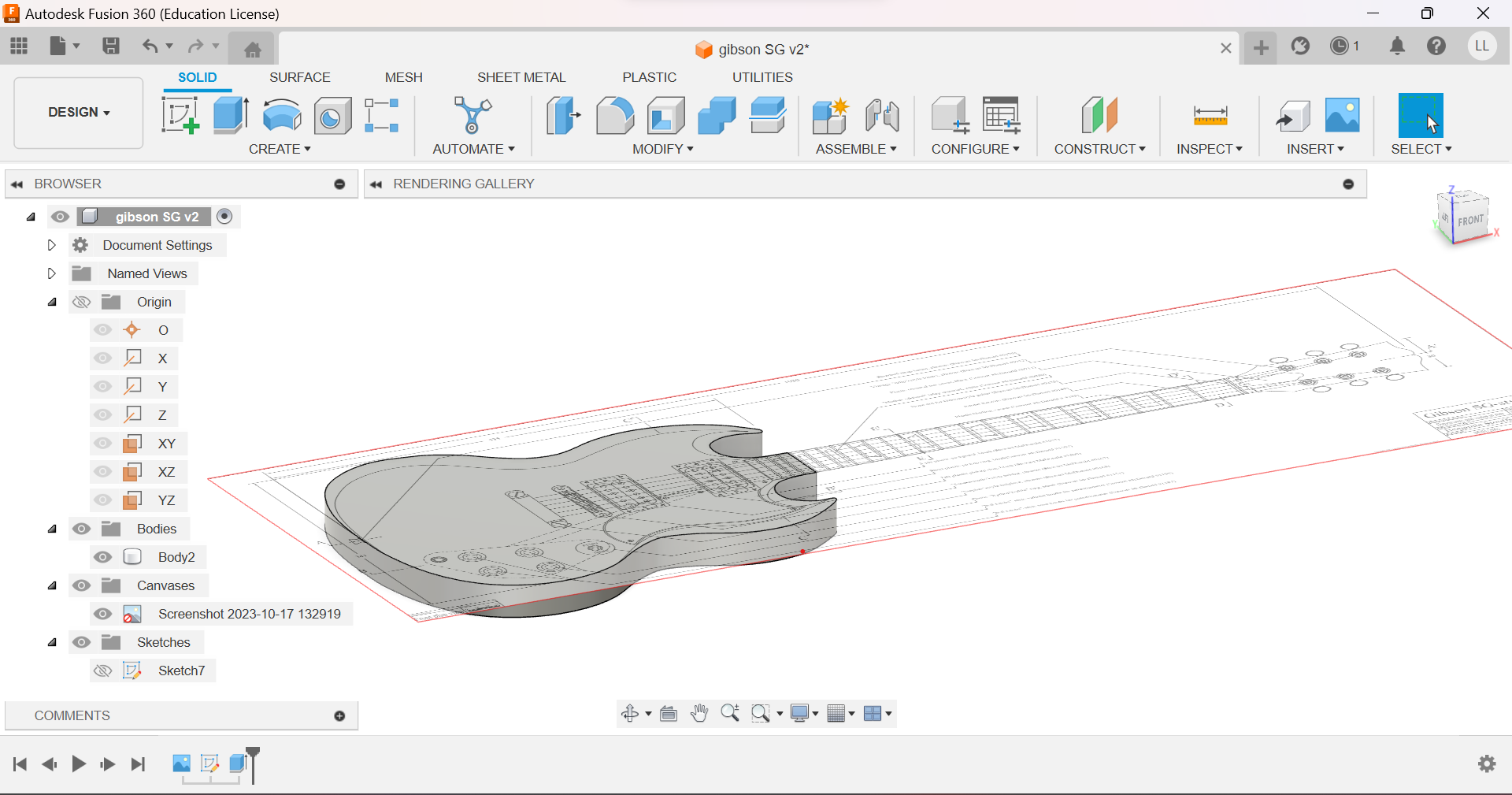The height and width of the screenshot is (795, 1512).
Task: Open the MODIFY dropdown menu
Action: pos(662,149)
